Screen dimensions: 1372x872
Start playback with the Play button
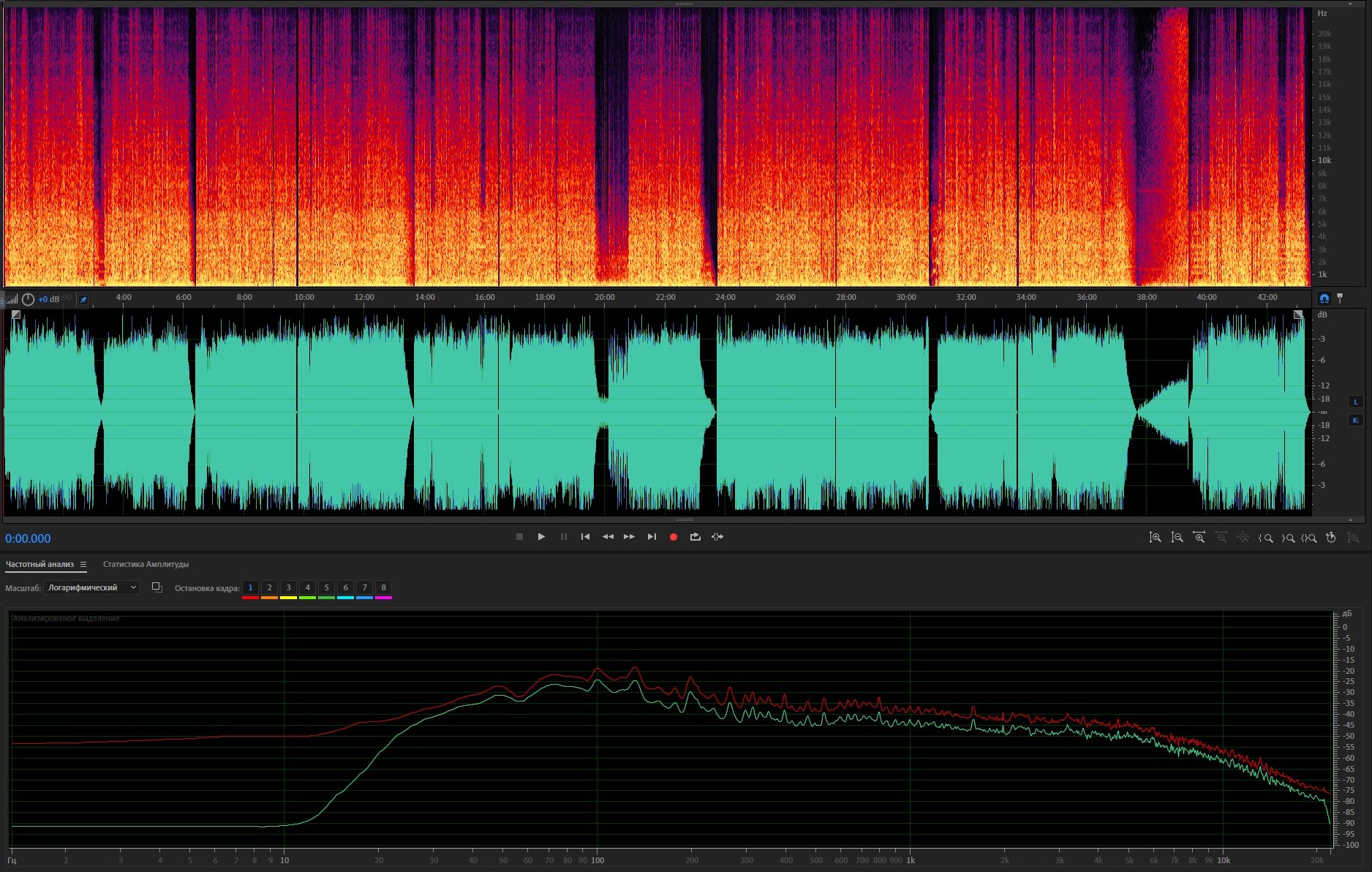click(541, 537)
